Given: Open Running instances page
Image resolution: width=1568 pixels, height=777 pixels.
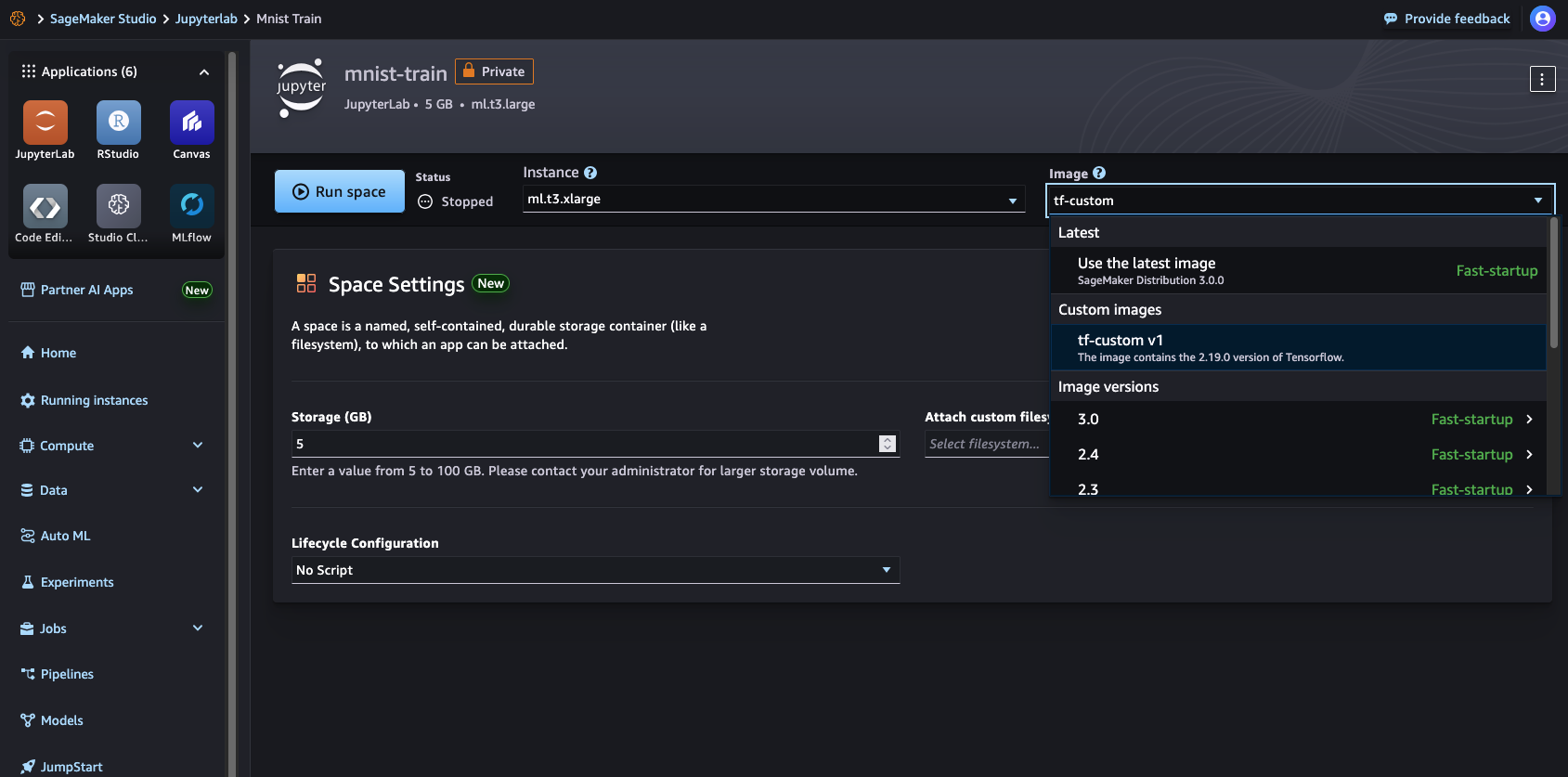Looking at the screenshot, I should point(84,400).
